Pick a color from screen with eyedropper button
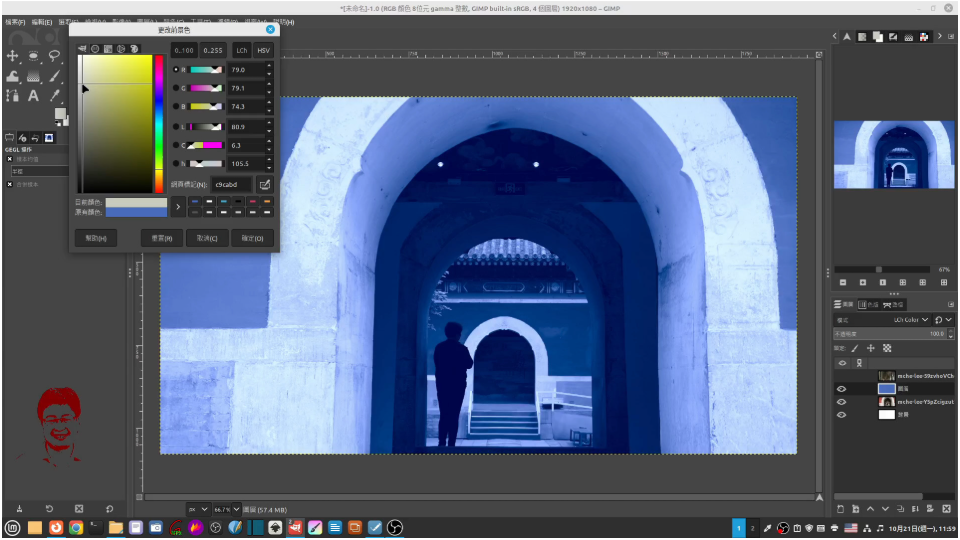 tap(264, 184)
